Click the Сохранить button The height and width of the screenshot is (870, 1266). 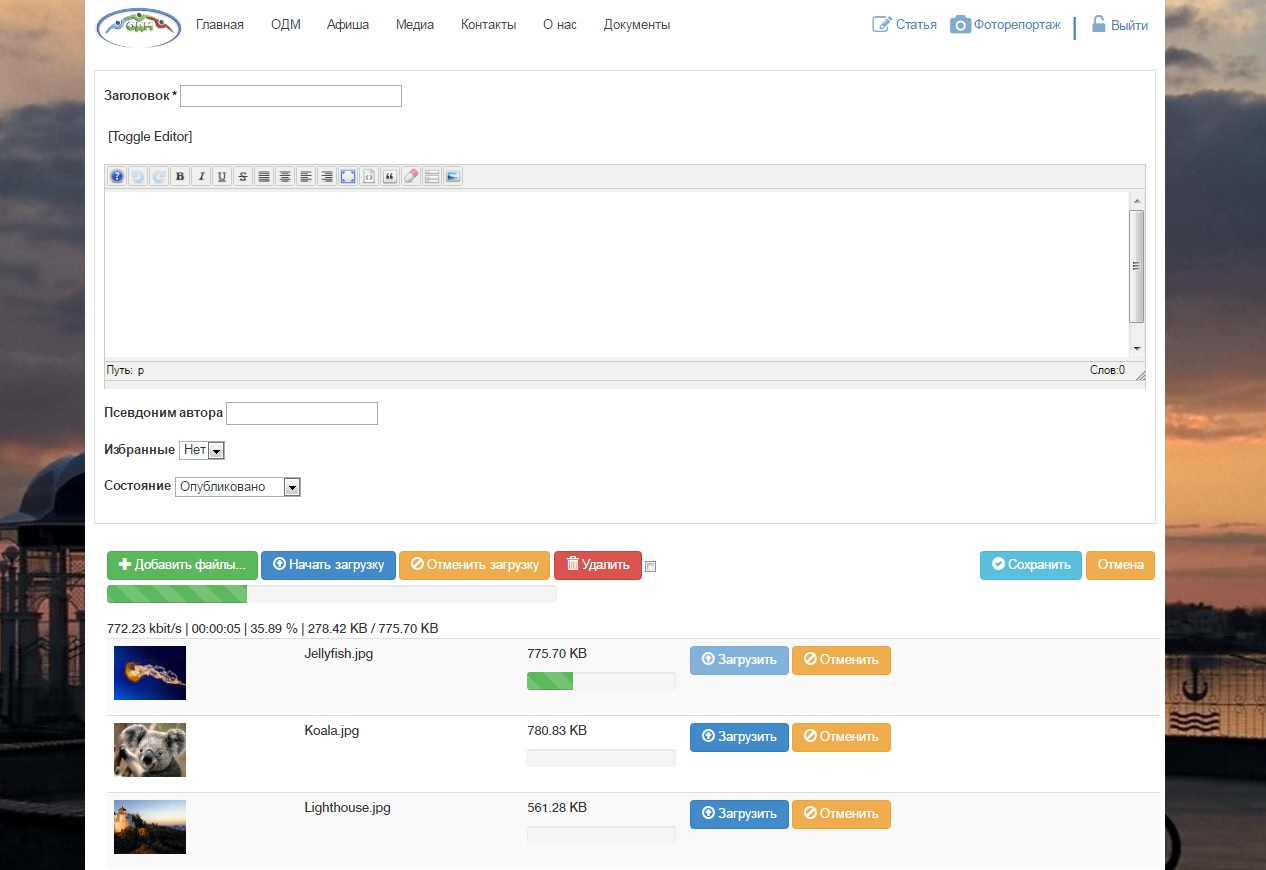point(1031,565)
